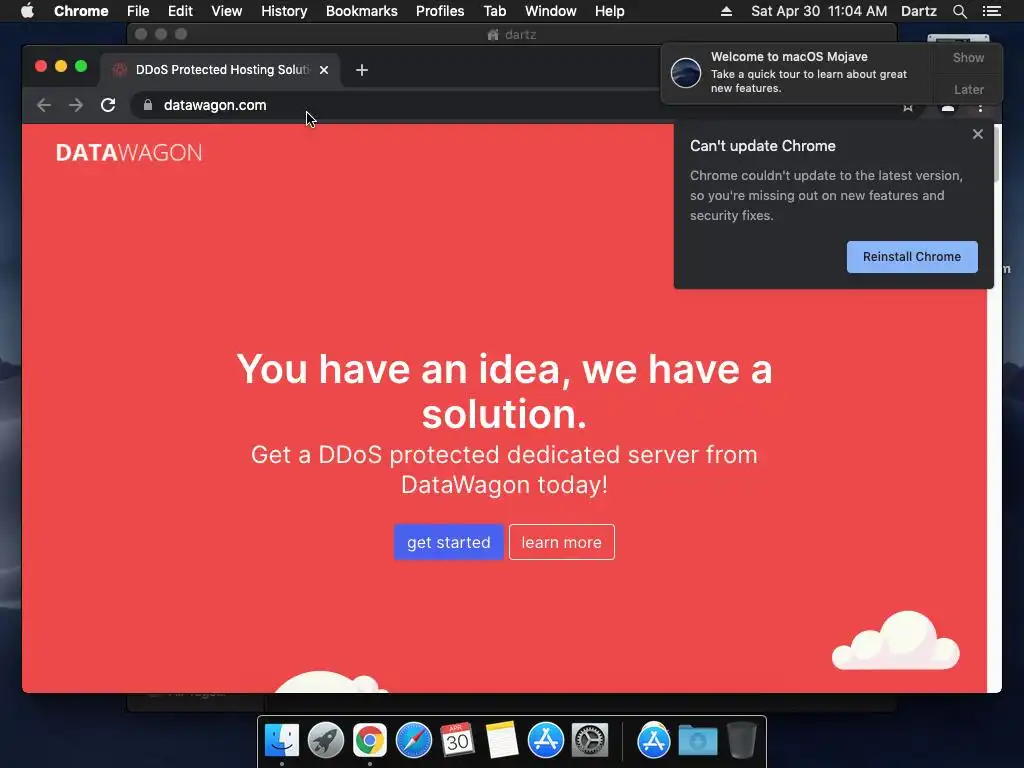Open Google Chrome from the Dock
This screenshot has height=768, width=1024.
pos(370,741)
